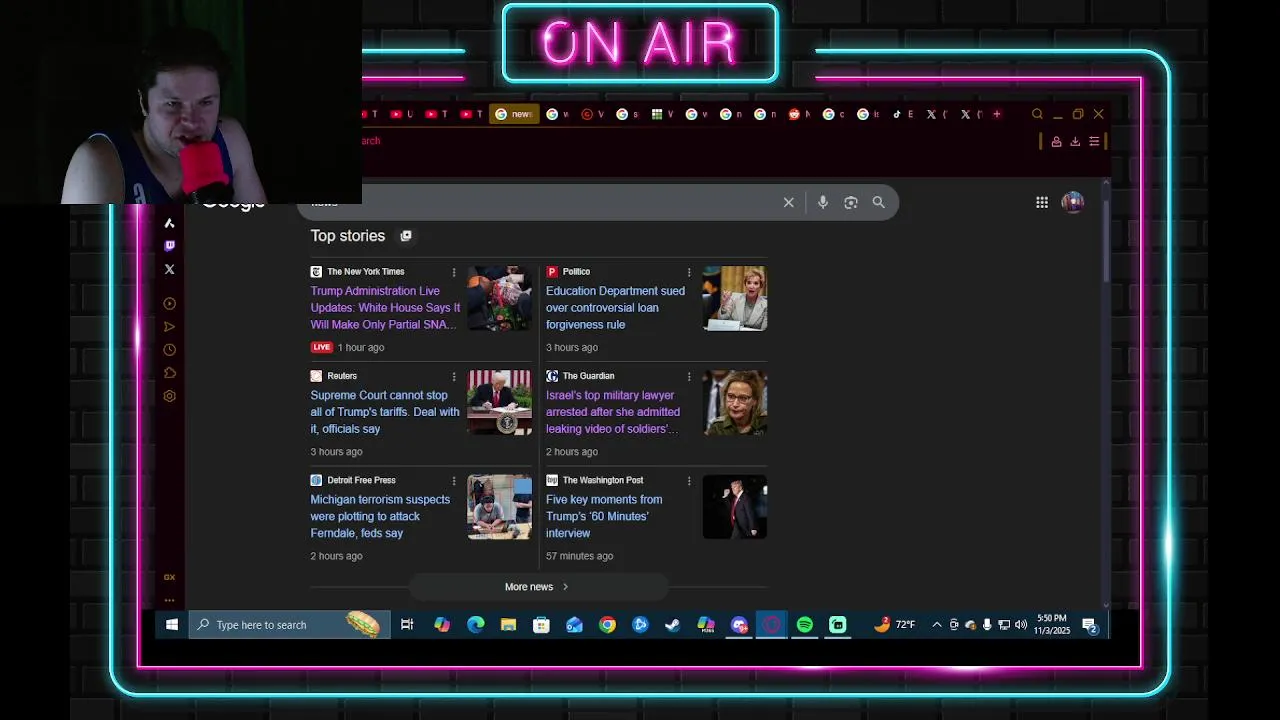Click the Washington Post Trump thumbnail
1280x720 pixels.
(x=735, y=506)
